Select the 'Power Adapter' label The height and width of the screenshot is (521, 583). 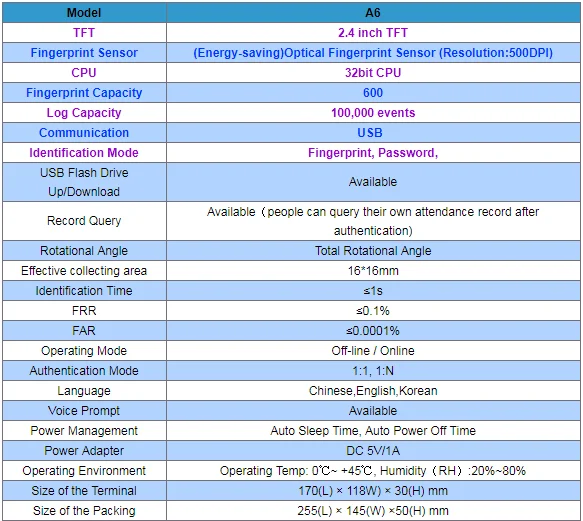point(84,451)
